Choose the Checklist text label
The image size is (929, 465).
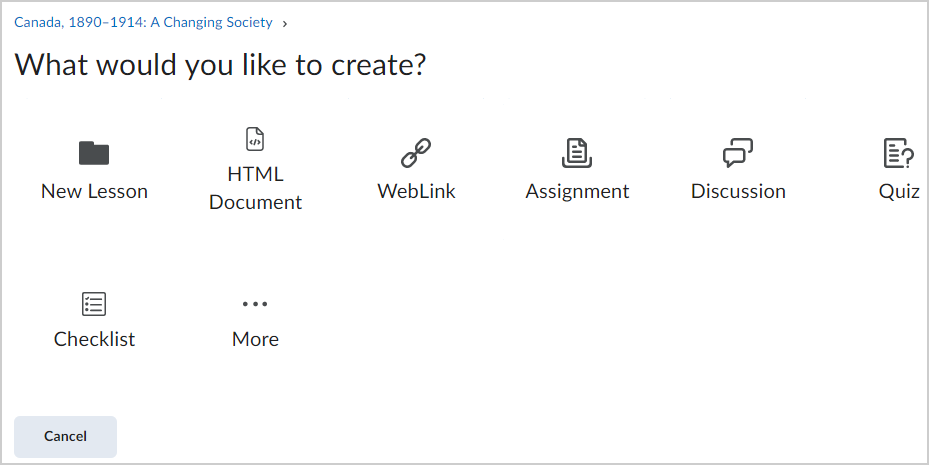pos(94,339)
